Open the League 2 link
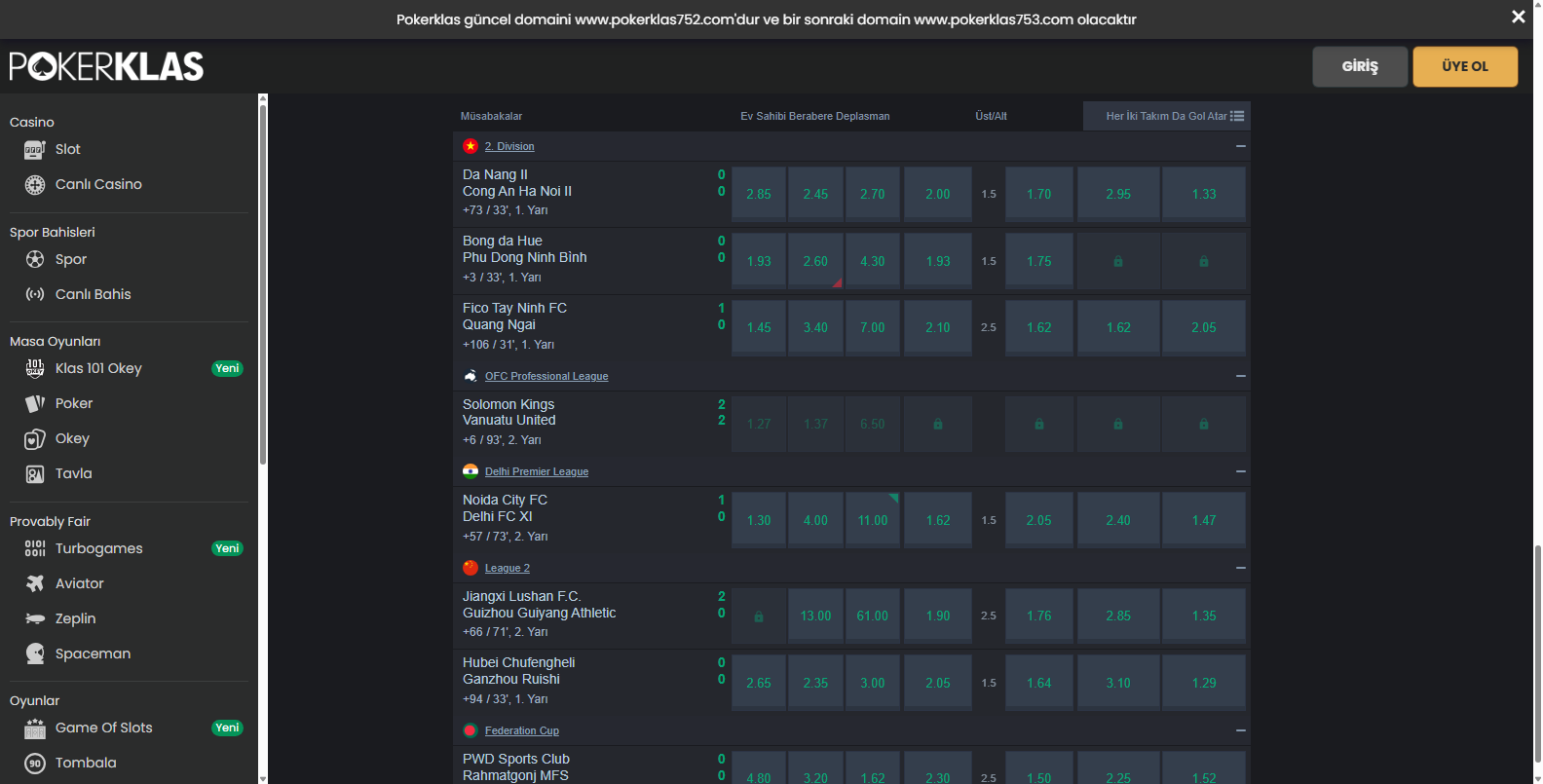 tap(508, 568)
